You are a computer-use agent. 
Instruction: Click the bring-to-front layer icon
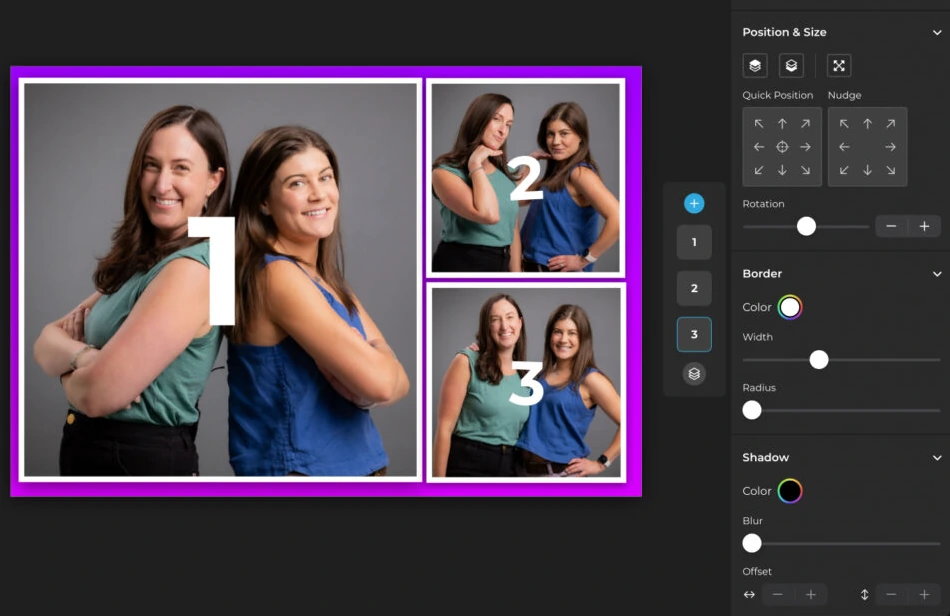[755, 65]
